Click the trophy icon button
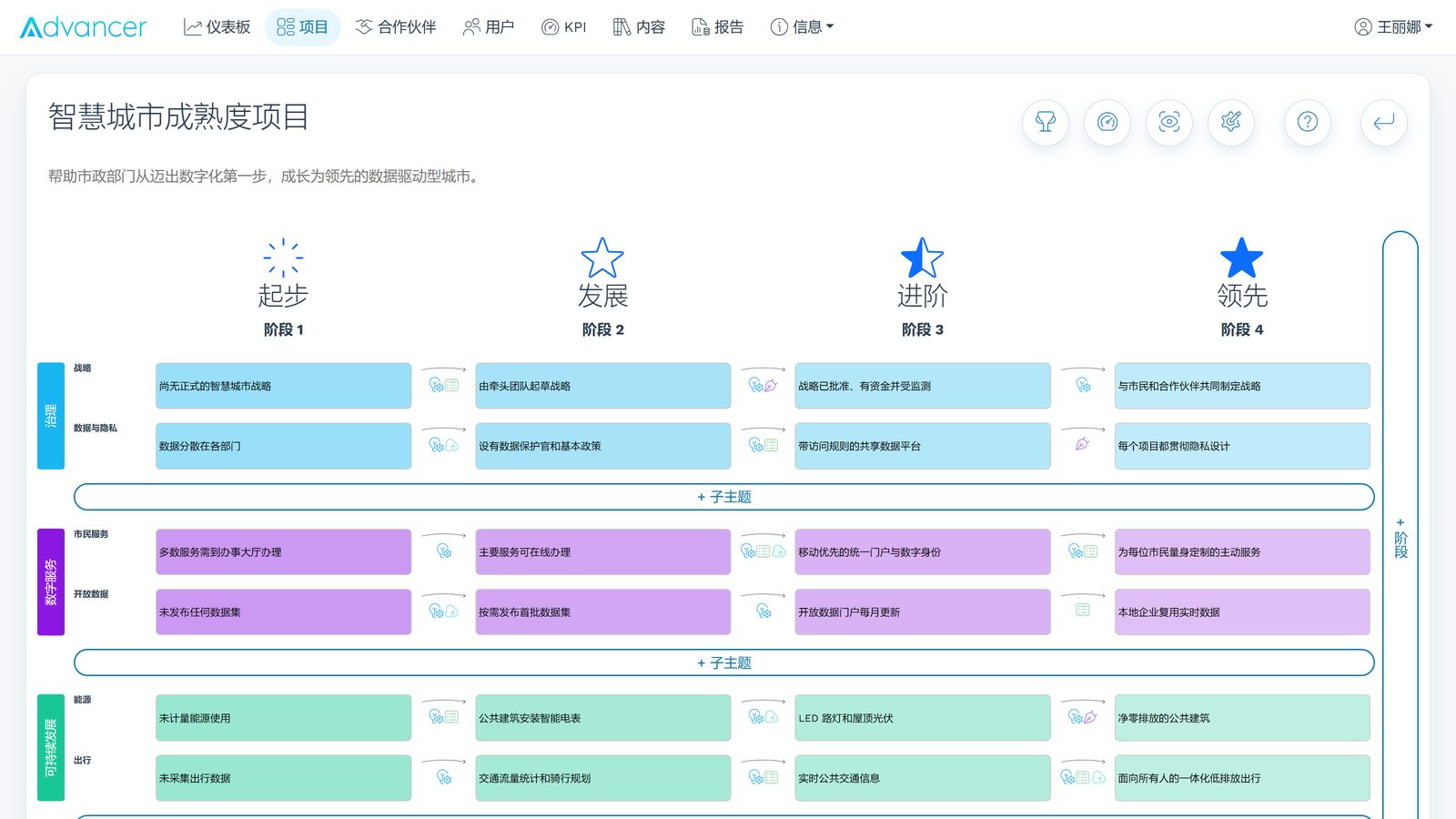Screen dimensions: 1456x819 tap(1046, 122)
